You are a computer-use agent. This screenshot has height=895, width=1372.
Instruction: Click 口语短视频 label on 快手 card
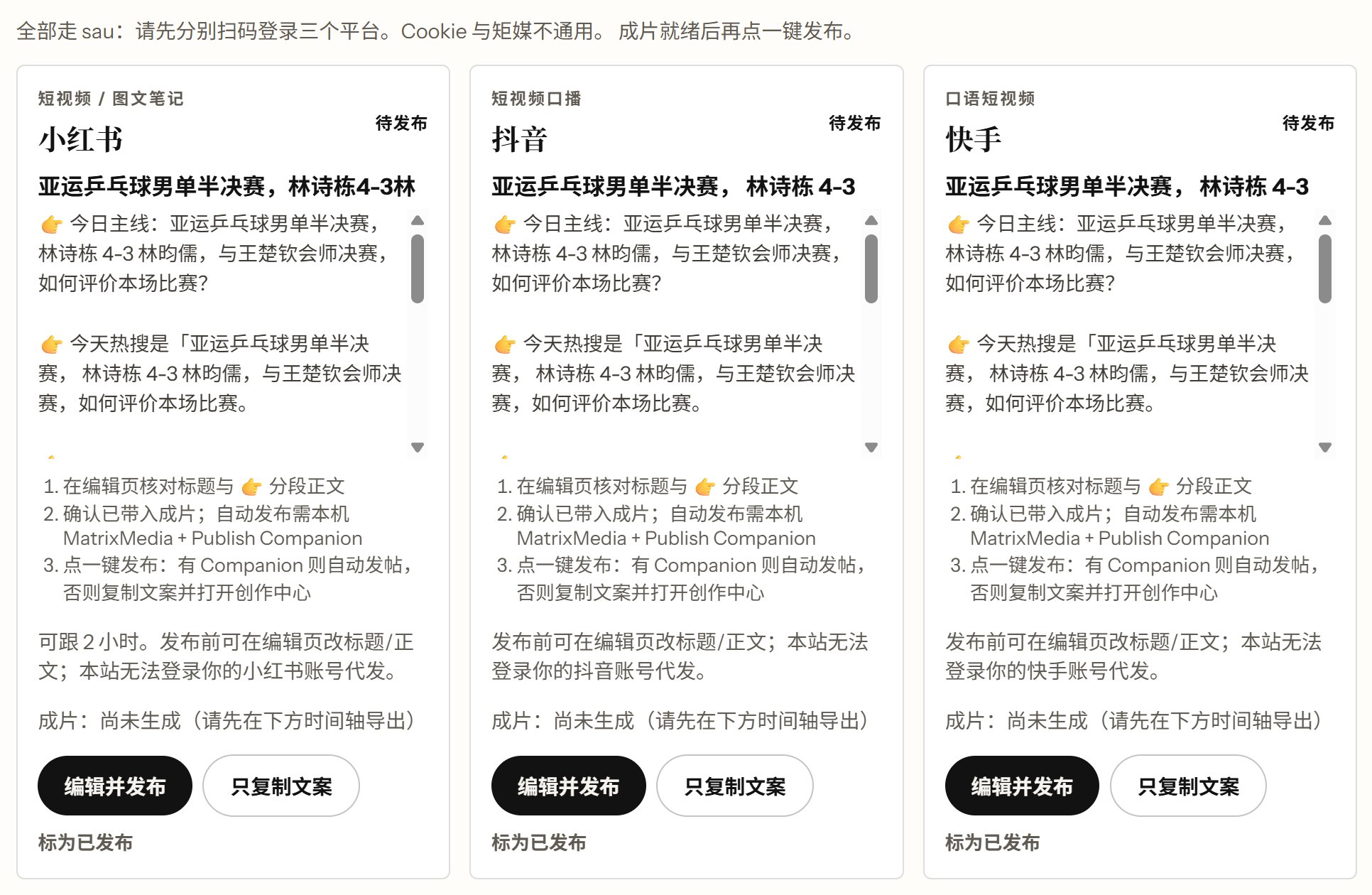990,98
